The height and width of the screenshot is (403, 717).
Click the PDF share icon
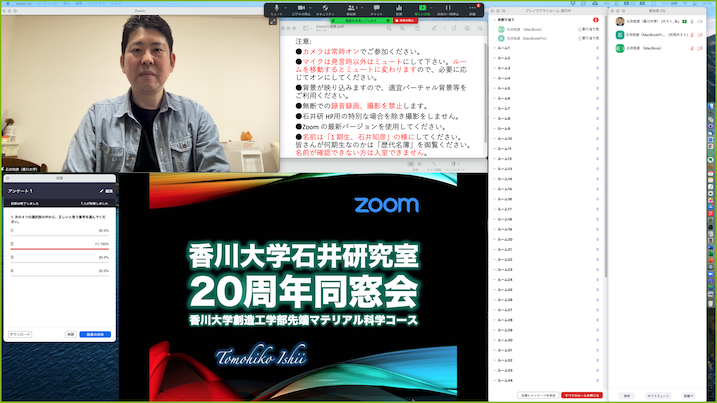tap(417, 28)
